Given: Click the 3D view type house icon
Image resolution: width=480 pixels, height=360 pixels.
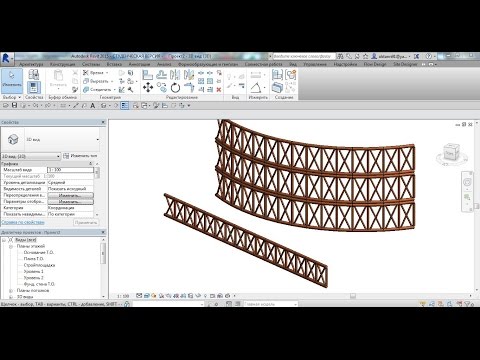Looking at the screenshot, I should pyautogui.click(x=13, y=139).
